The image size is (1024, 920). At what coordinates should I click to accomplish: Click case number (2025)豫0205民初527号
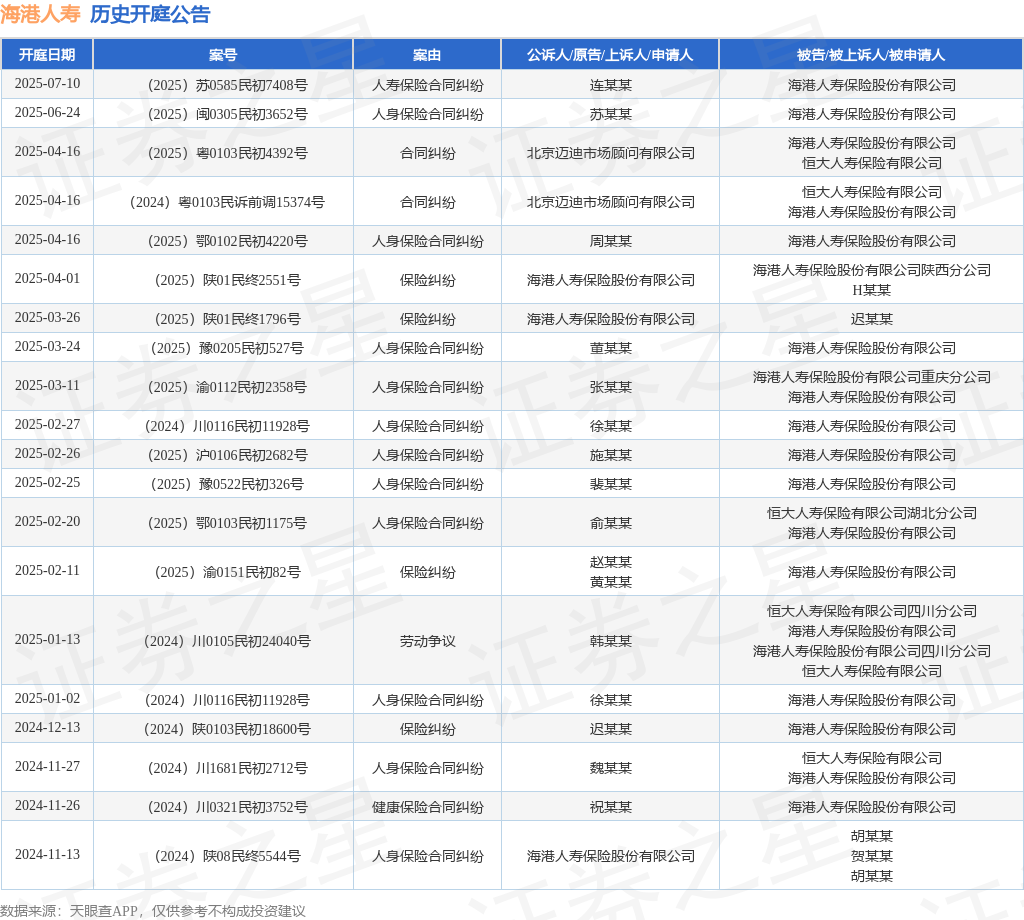227,348
